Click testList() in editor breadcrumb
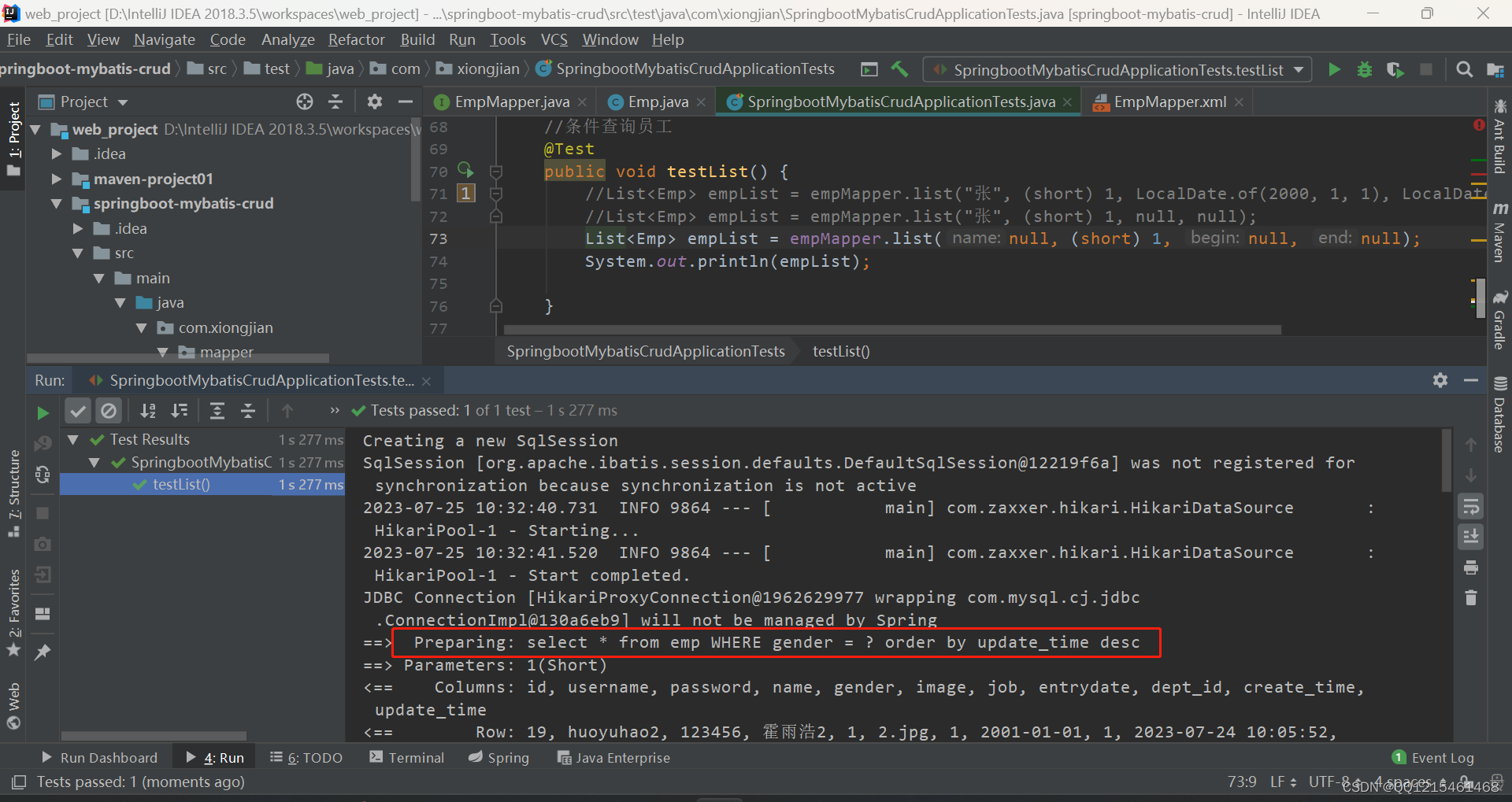Screen dimensions: 1512x802 click(x=841, y=351)
